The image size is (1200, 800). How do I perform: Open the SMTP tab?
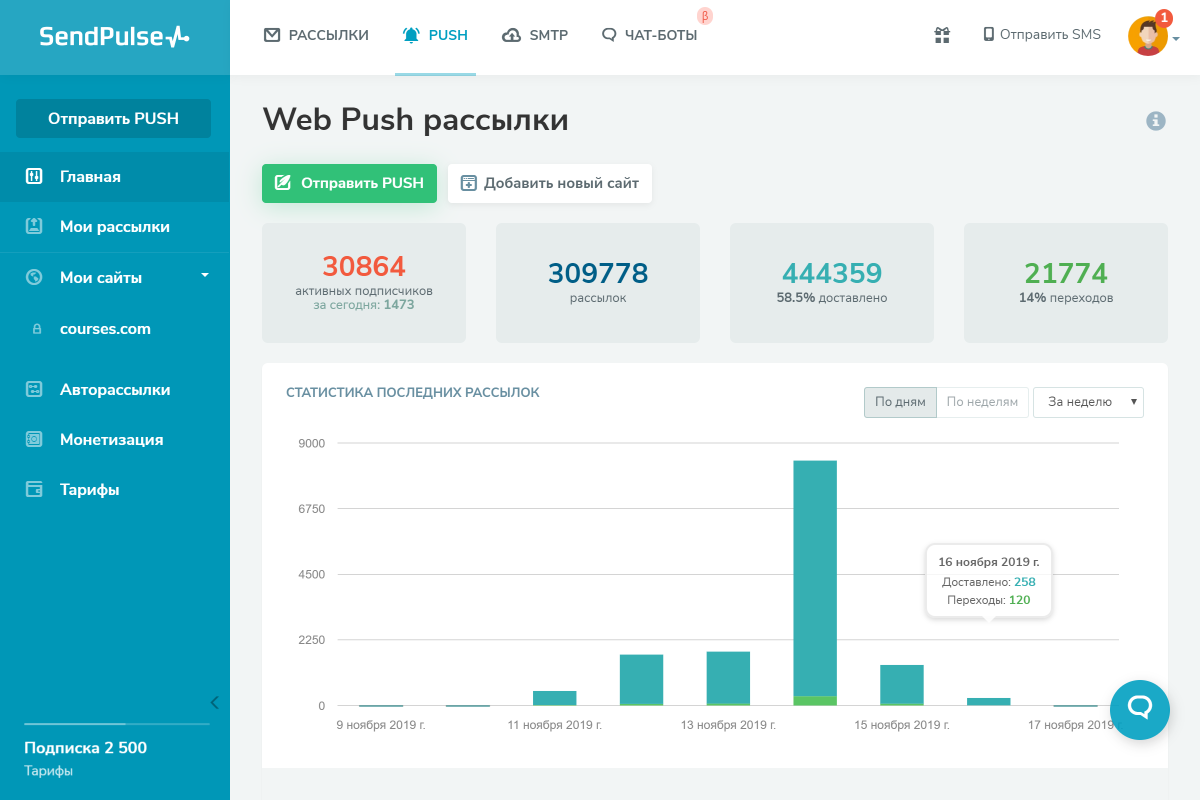coord(535,35)
